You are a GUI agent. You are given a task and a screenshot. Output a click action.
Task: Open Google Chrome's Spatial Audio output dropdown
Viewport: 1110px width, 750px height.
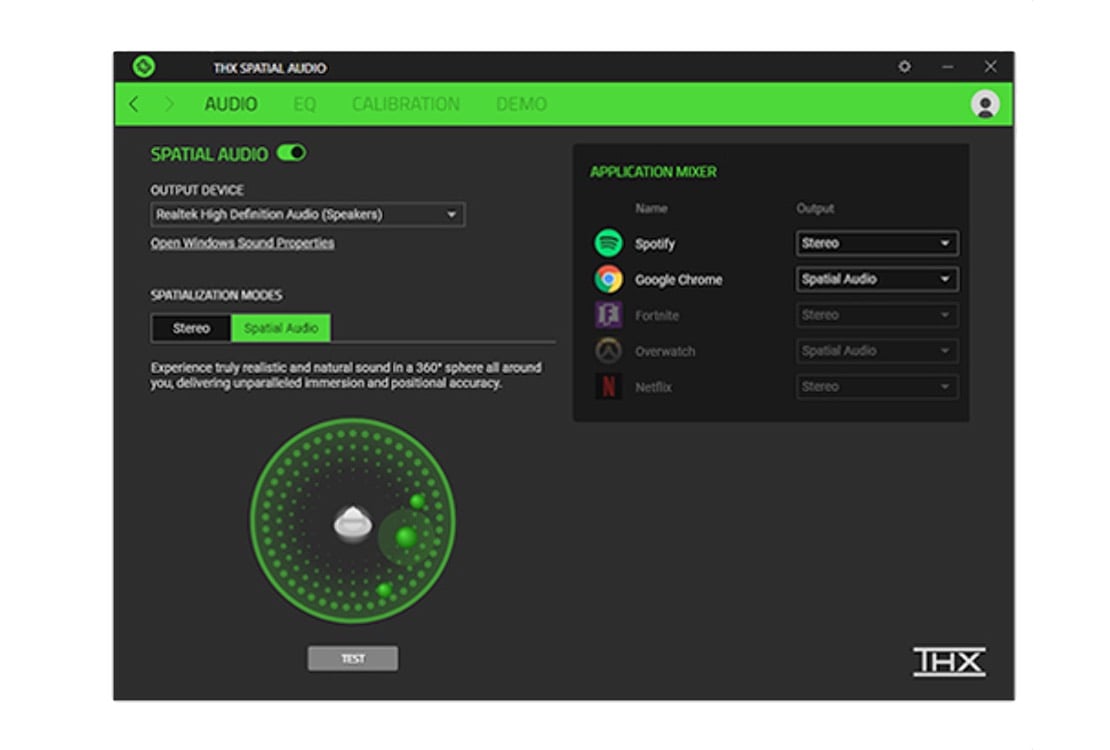(876, 279)
